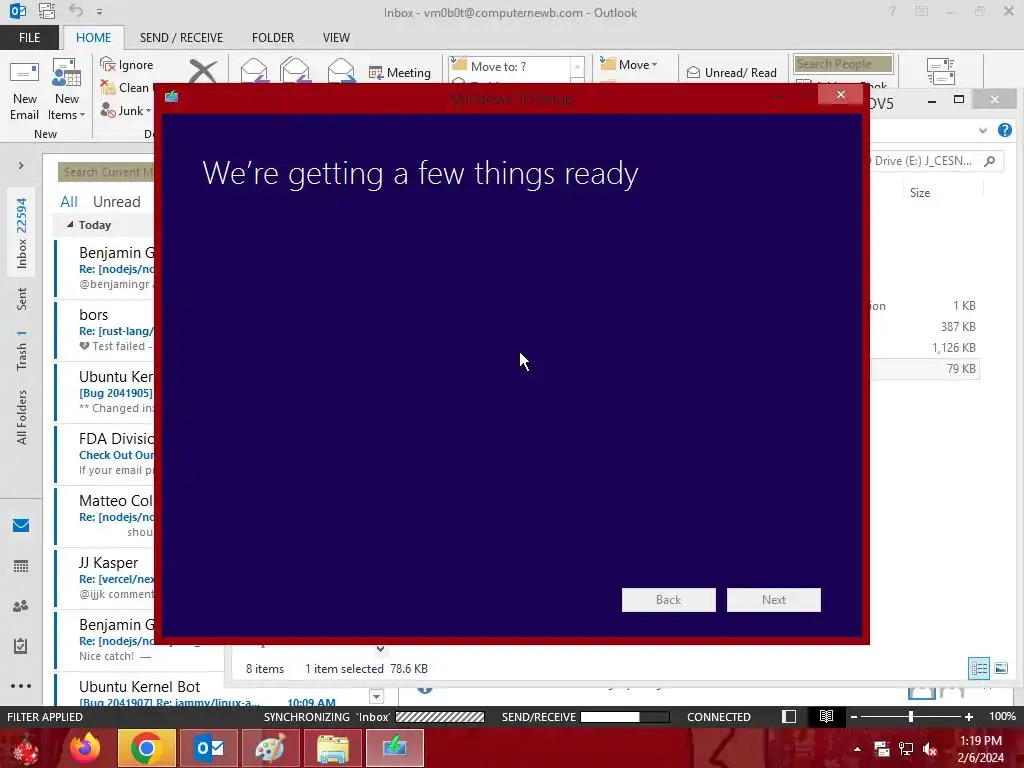
Task: Open Google Chrome from the taskbar
Action: [146, 748]
